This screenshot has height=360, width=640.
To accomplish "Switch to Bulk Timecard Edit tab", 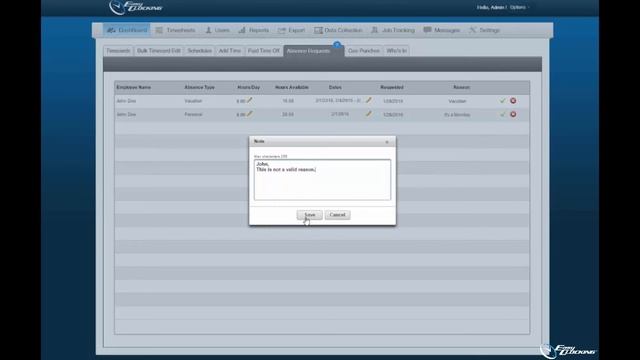I will click(158, 51).
